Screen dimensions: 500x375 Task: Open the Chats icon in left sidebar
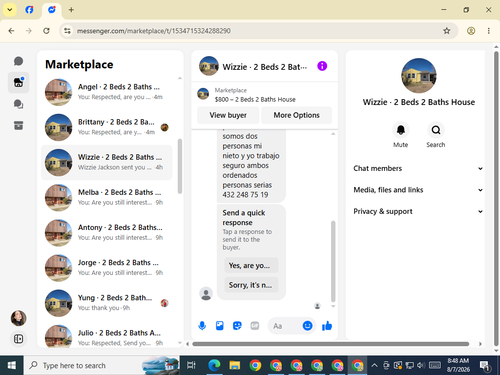(x=18, y=61)
